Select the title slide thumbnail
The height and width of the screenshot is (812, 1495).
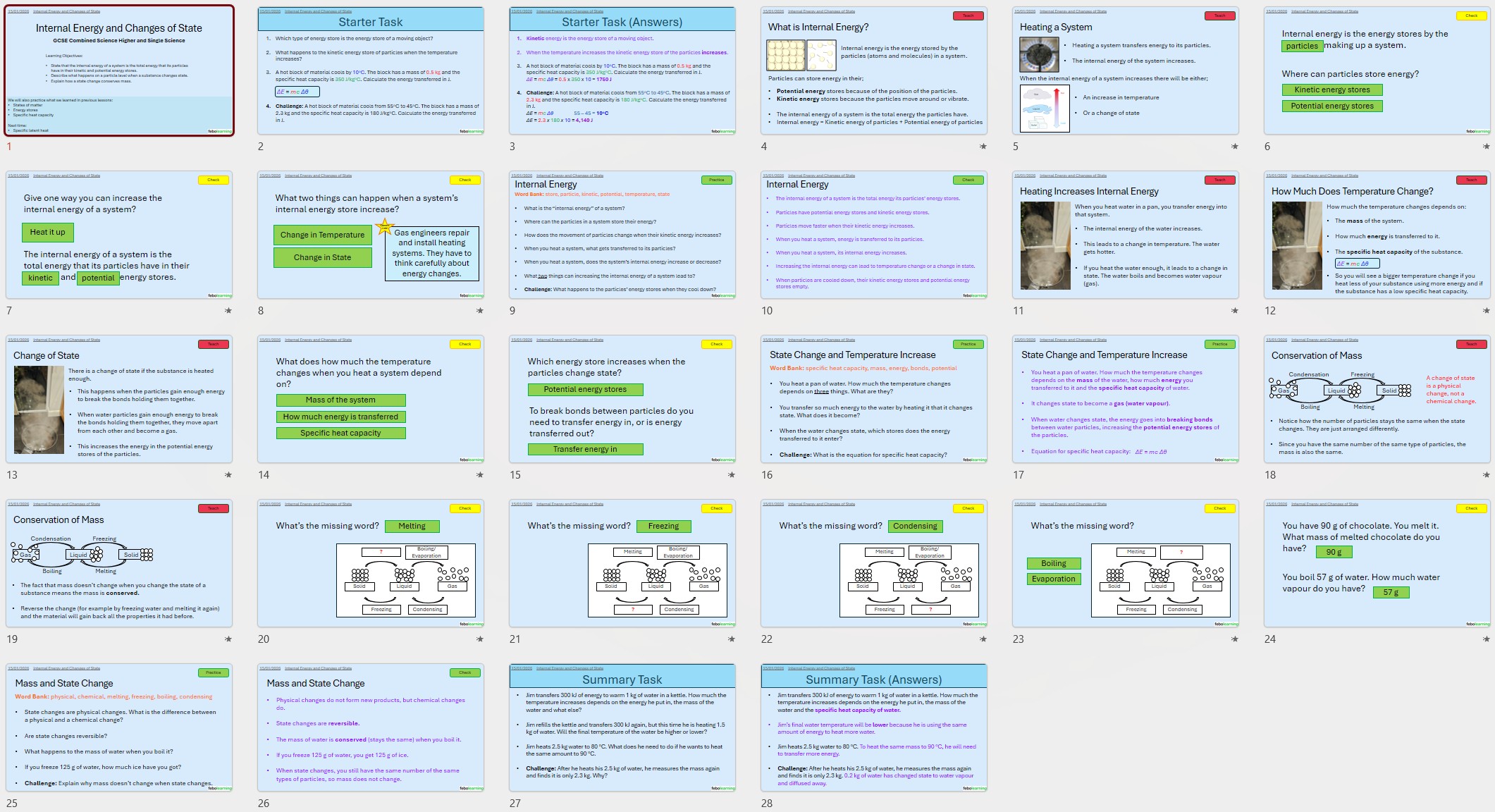click(119, 70)
